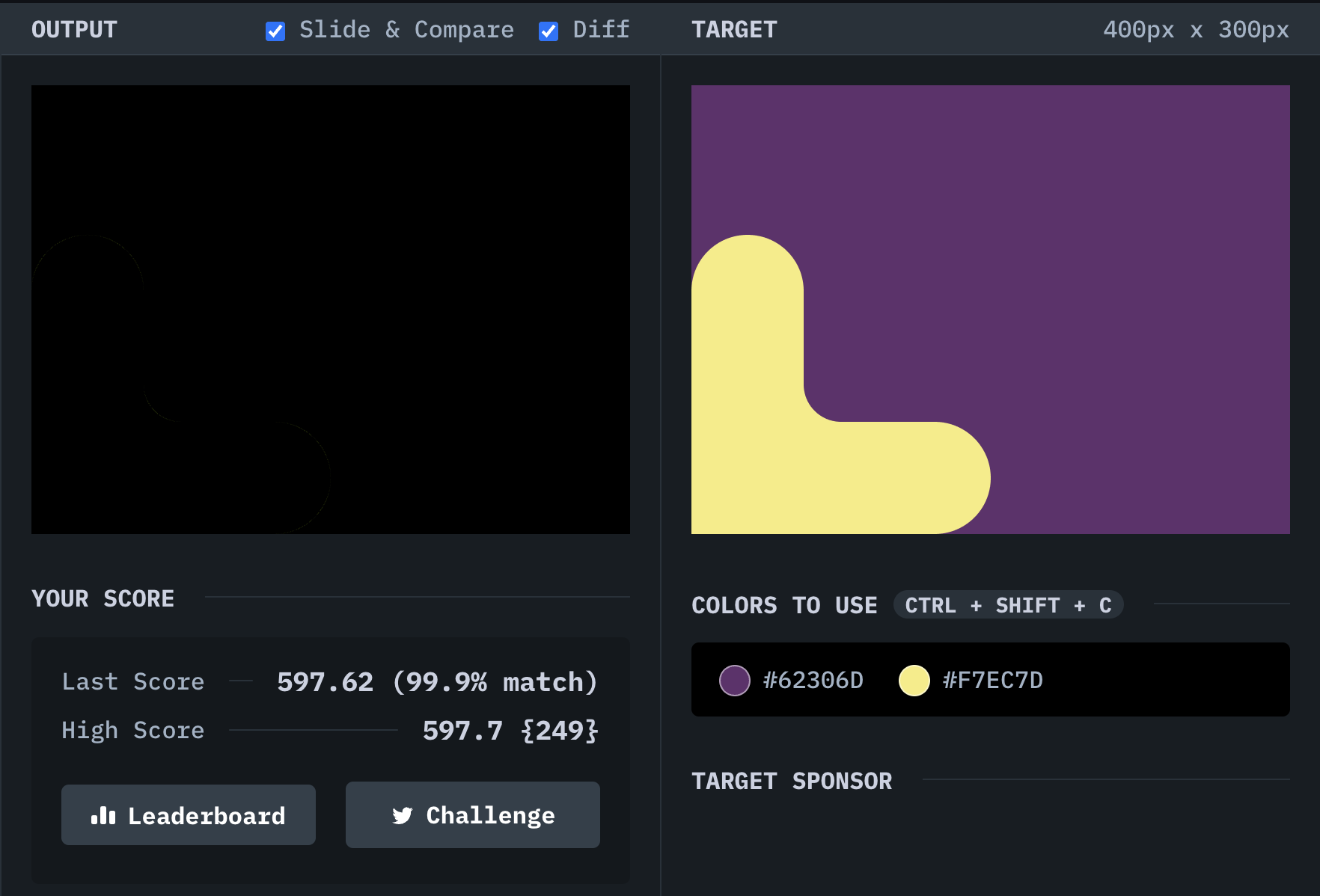The height and width of the screenshot is (896, 1320).
Task: Click the #F7EC7D hex code text
Action: pyautogui.click(x=992, y=681)
